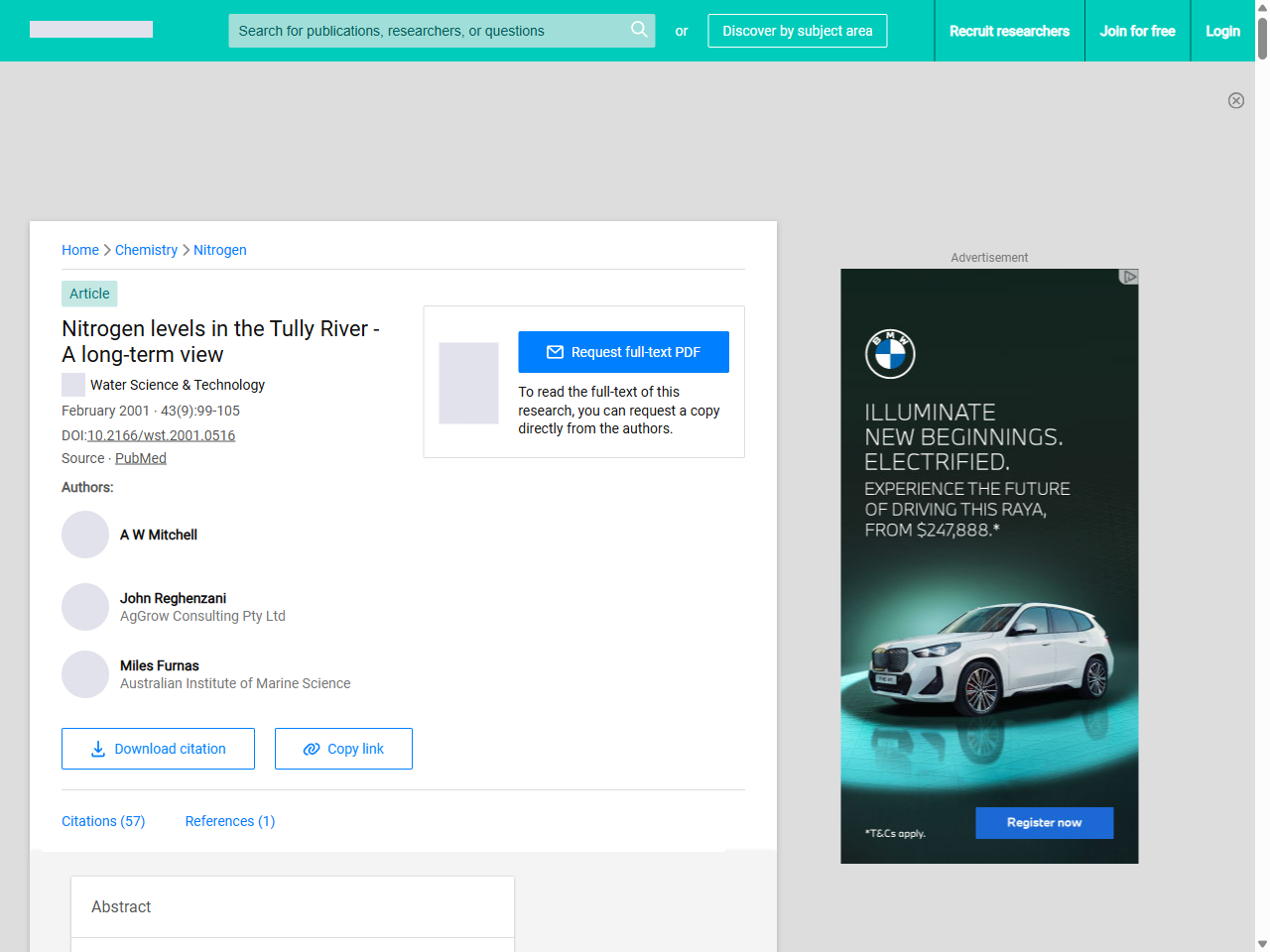Click the Download citation button
Viewport: 1270px width, 952px height.
pos(158,749)
